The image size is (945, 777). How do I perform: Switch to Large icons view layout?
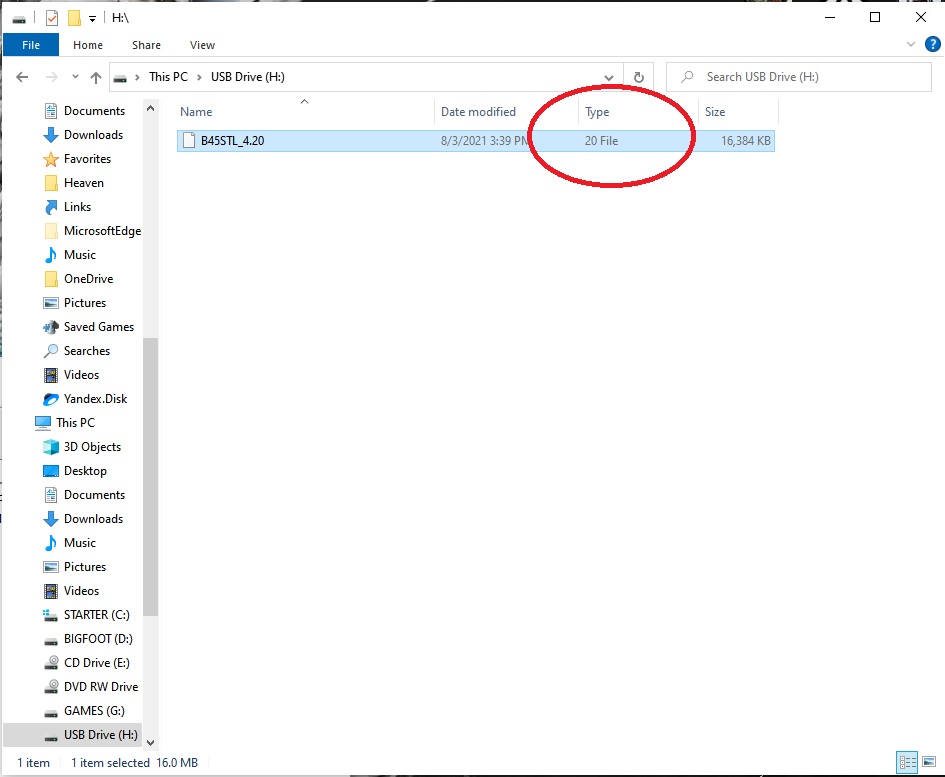pos(929,762)
